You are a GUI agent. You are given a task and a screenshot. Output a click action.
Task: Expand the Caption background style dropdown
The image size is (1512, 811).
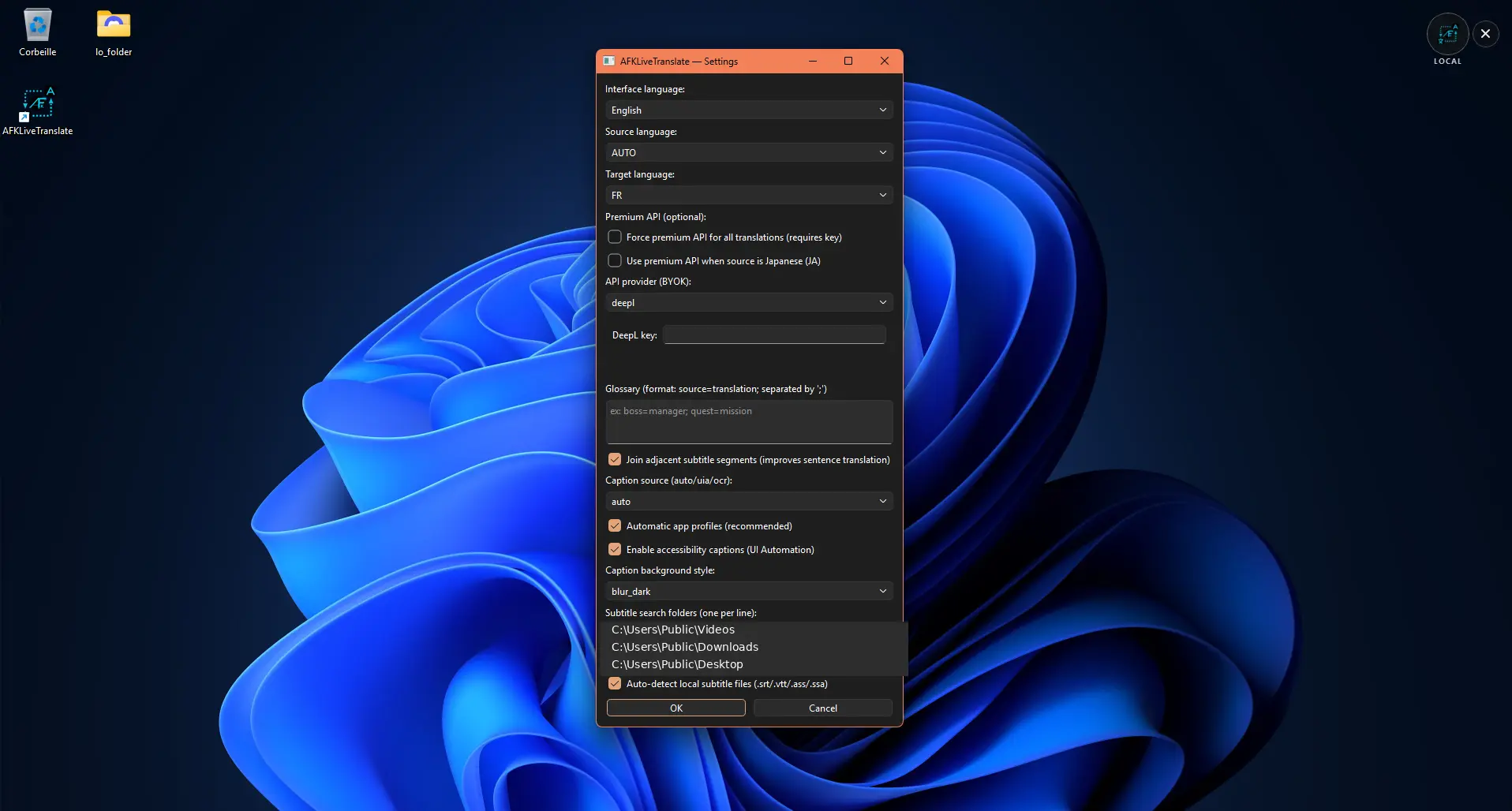click(749, 591)
